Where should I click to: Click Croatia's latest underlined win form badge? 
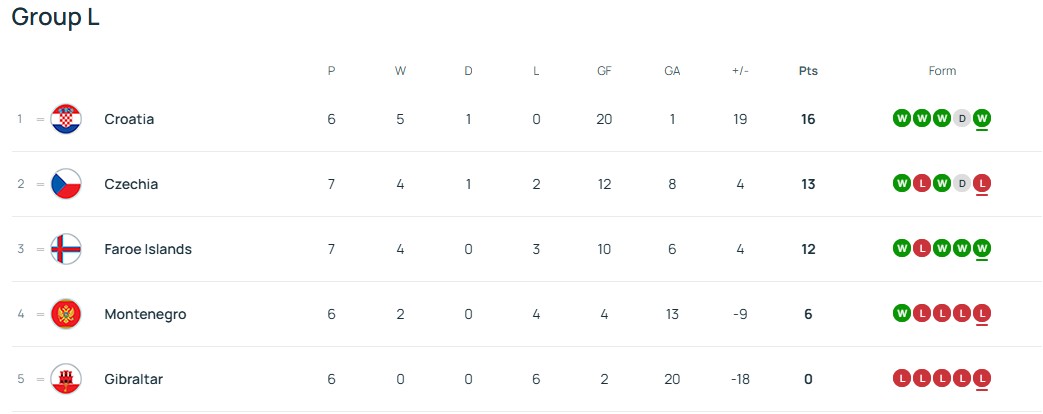tap(982, 119)
